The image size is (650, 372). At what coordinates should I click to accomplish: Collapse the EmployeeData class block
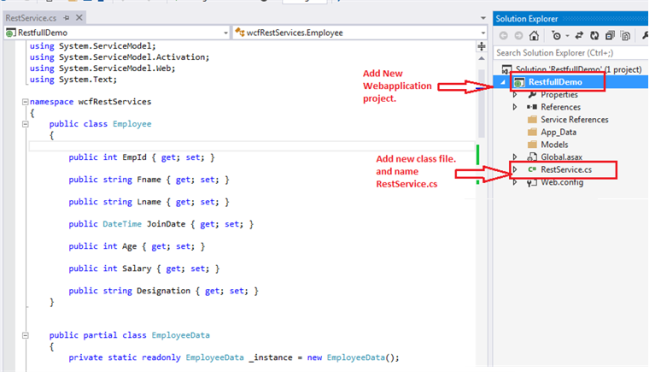point(25,335)
